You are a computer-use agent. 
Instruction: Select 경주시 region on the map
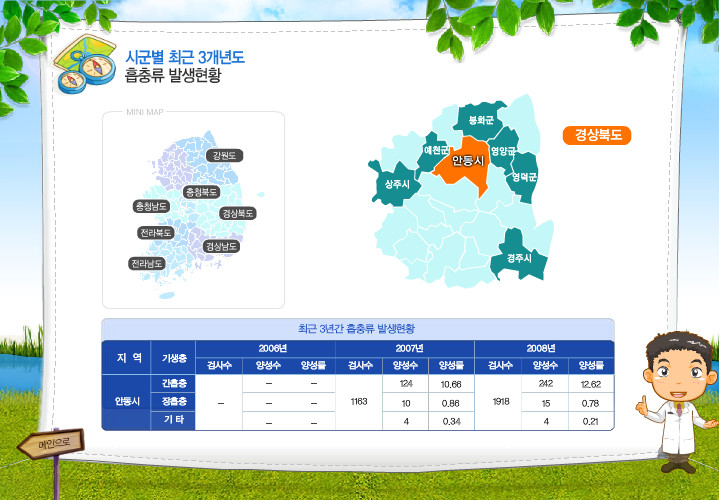[x=517, y=257]
